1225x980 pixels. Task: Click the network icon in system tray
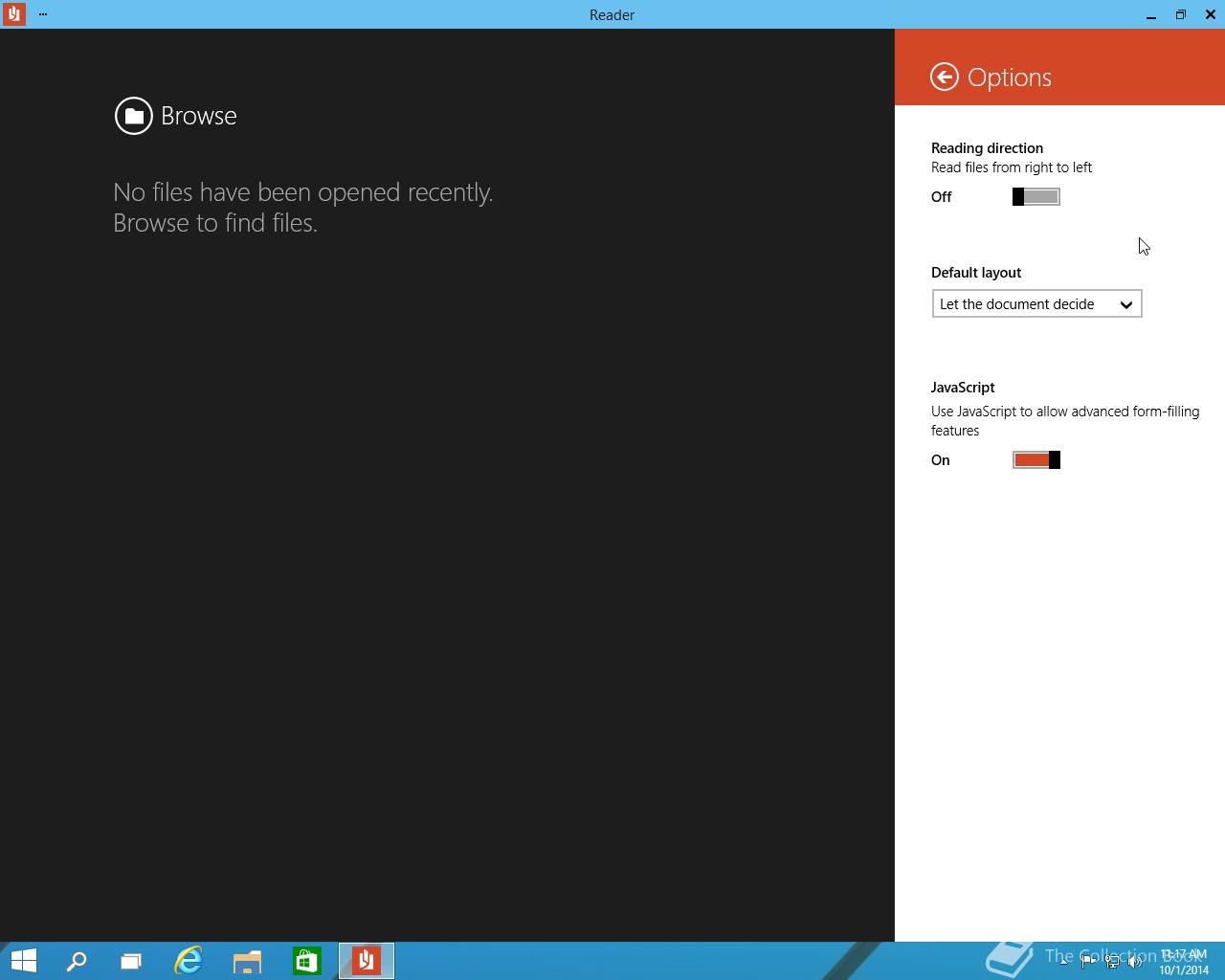(1112, 962)
